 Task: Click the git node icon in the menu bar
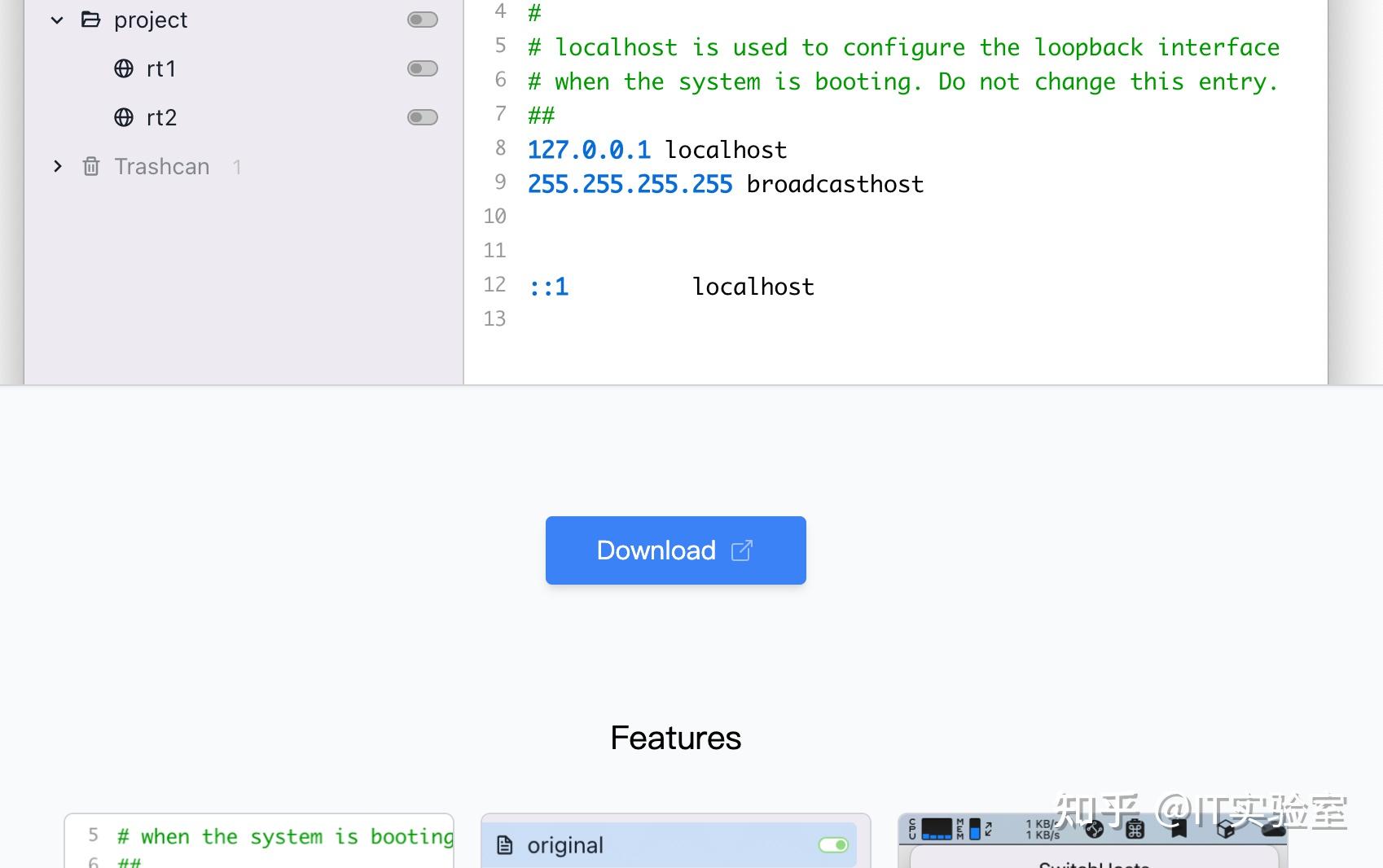(1095, 830)
